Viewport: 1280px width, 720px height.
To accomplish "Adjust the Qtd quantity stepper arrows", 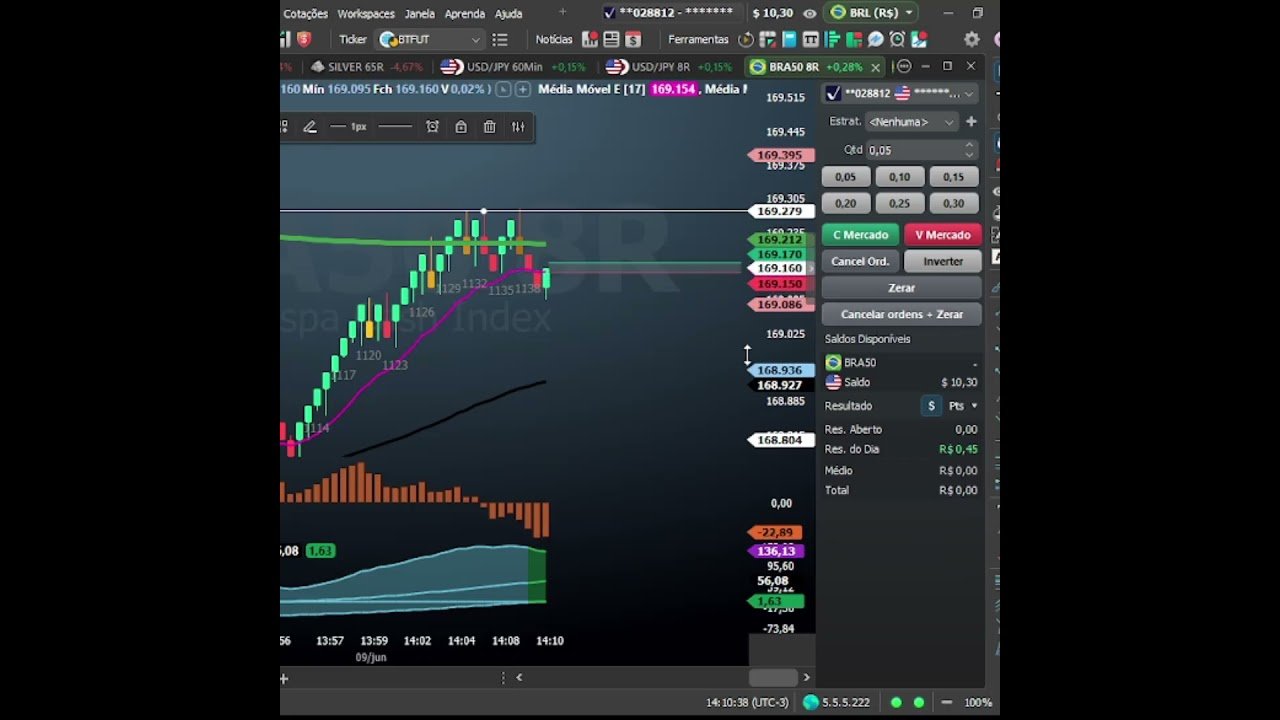I will pyautogui.click(x=969, y=150).
